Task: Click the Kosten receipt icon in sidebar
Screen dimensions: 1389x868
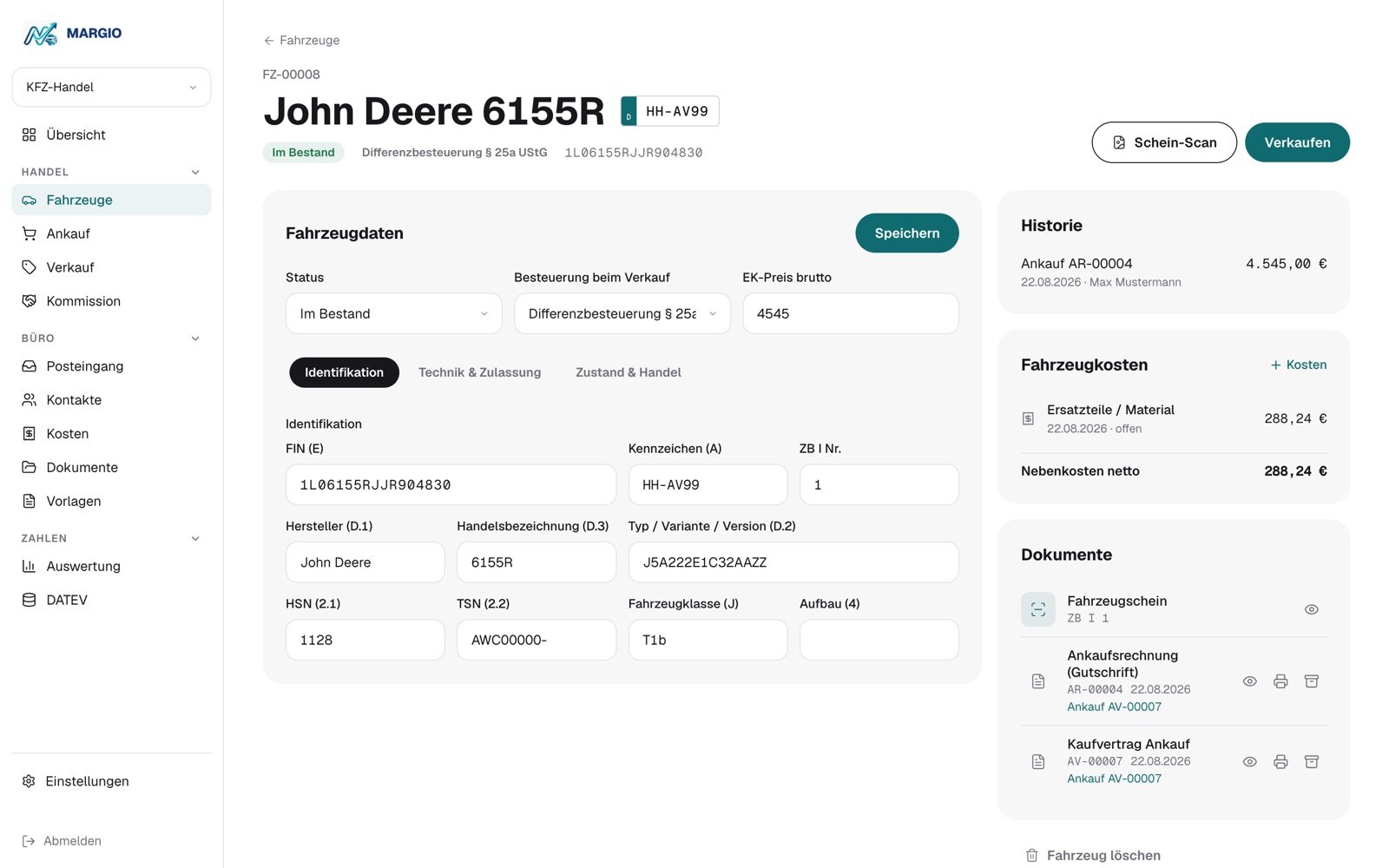Action: (x=30, y=434)
